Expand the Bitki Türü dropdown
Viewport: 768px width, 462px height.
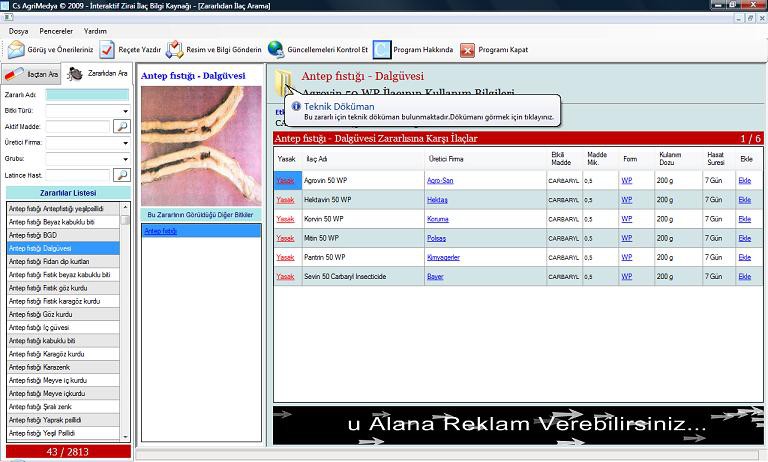pyautogui.click(x=125, y=111)
